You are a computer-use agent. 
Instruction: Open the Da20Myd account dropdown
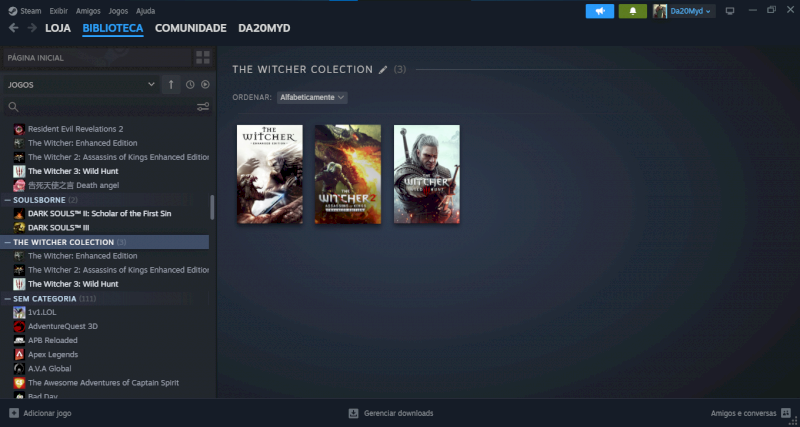coord(684,11)
